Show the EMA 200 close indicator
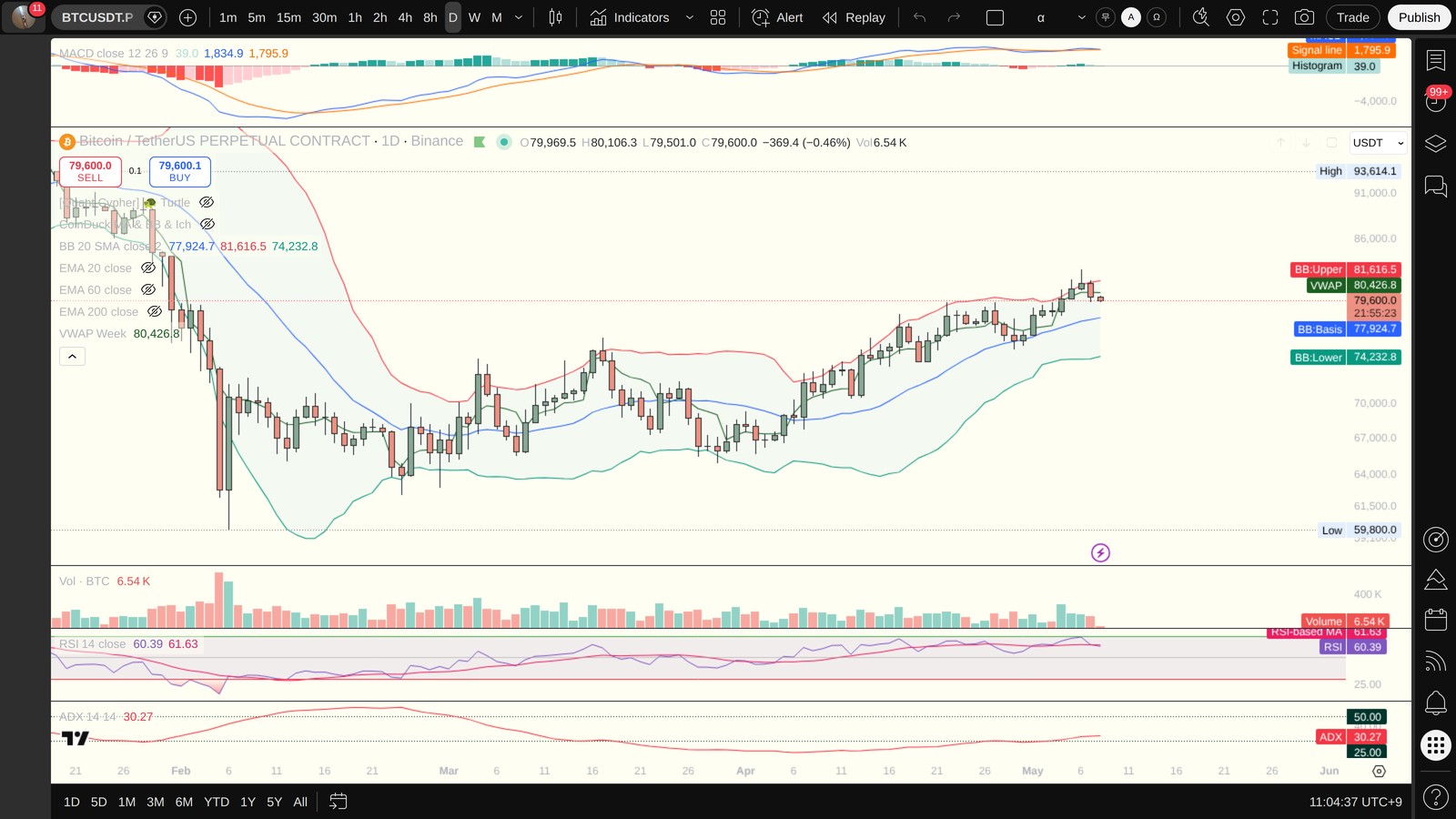1456x819 pixels. (x=155, y=311)
